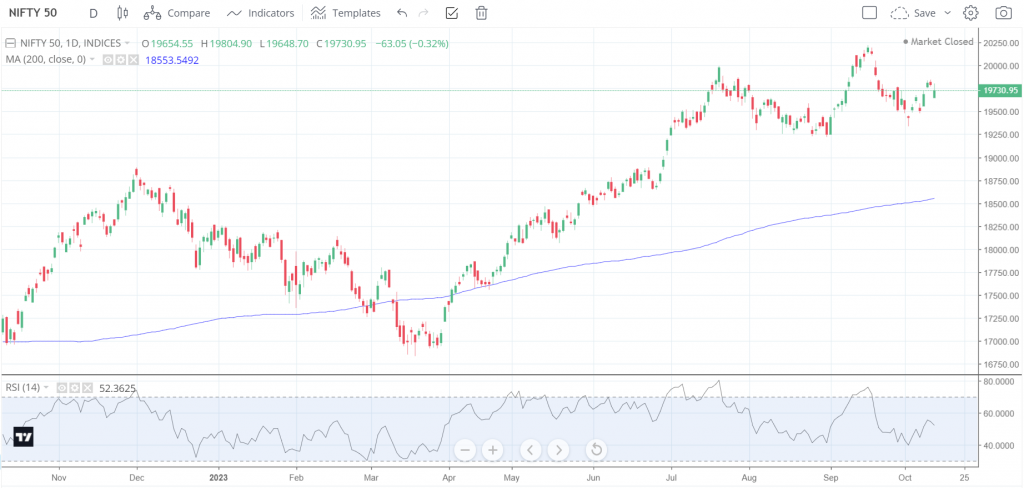Click the change value −63.05 (−0.32%)
Viewport: 1024px width, 488px height.
point(412,43)
